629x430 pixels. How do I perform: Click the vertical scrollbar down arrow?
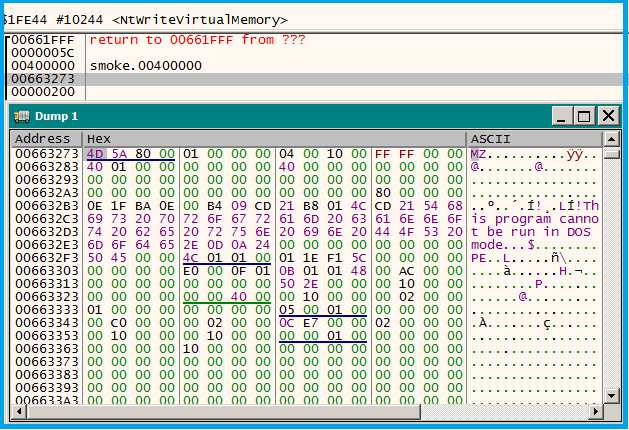pos(609,397)
